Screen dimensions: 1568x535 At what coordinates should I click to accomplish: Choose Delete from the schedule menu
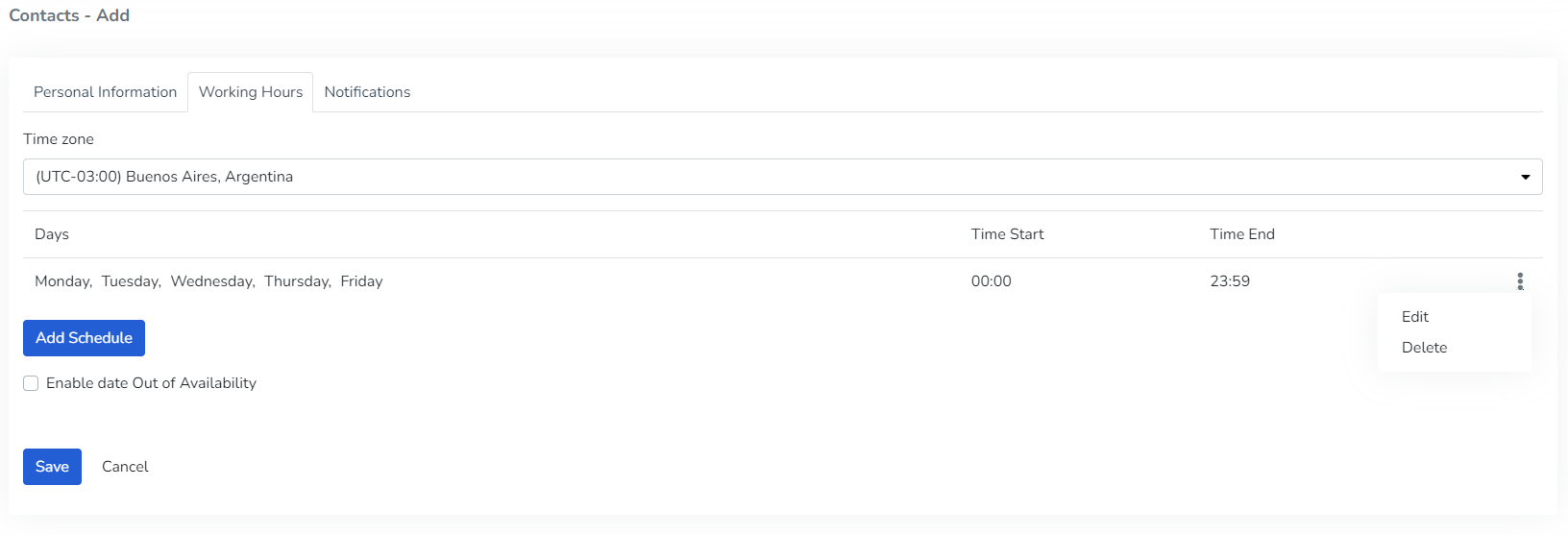tap(1424, 348)
